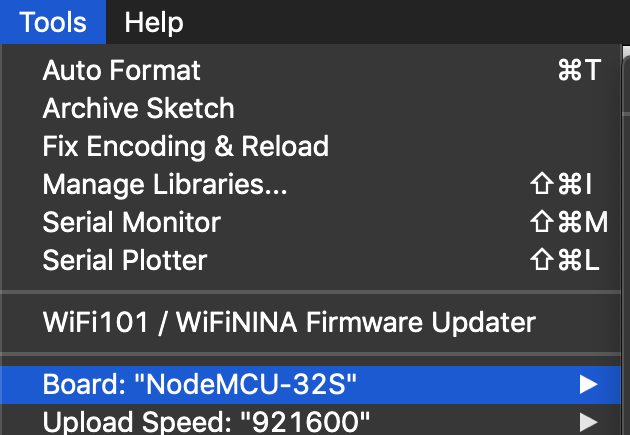Screen dimensions: 630x435
Task: Click the ⌘T shortcut hint for Auto Format
Action: click(577, 71)
